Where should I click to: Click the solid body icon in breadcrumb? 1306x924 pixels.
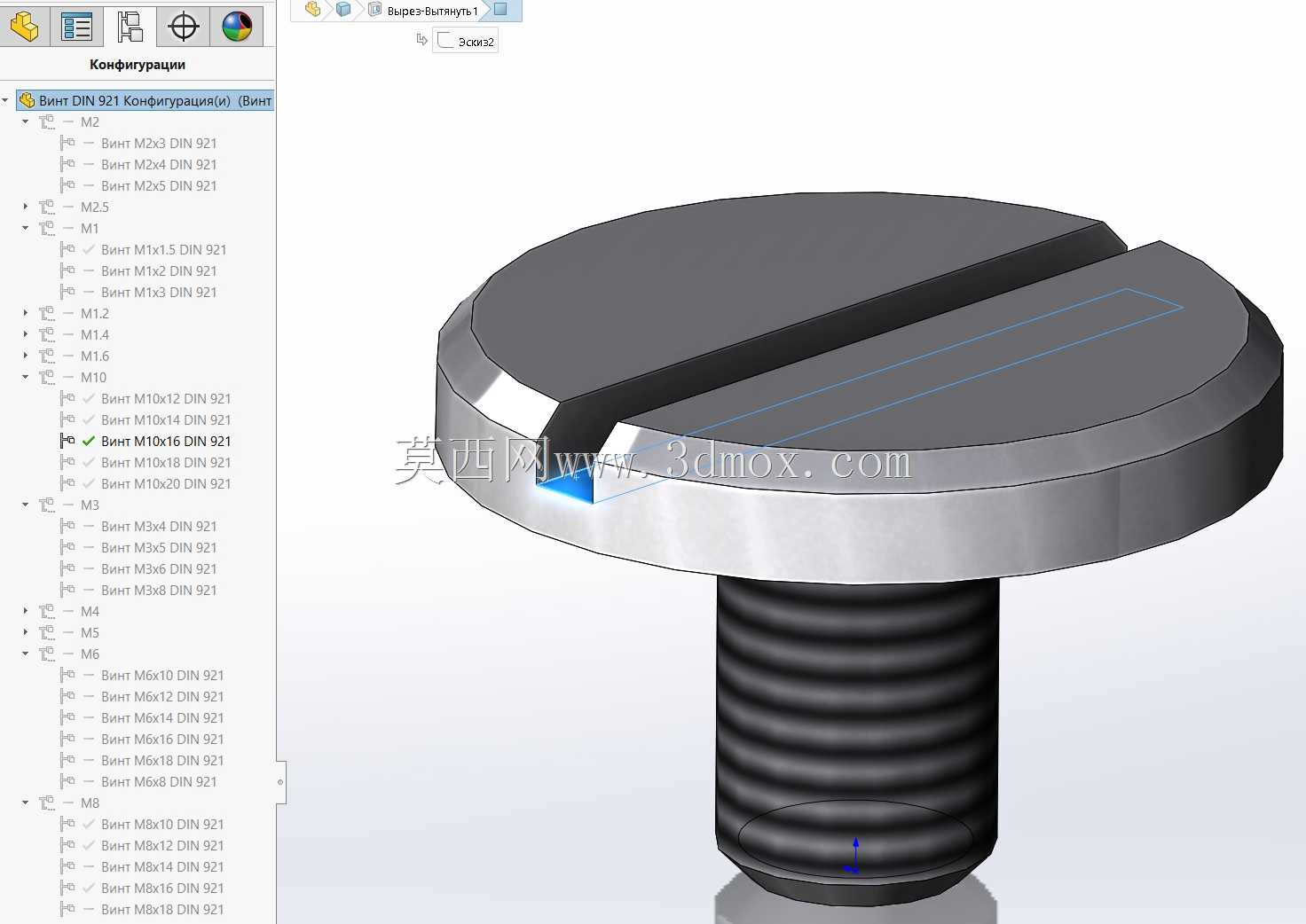coord(343,10)
